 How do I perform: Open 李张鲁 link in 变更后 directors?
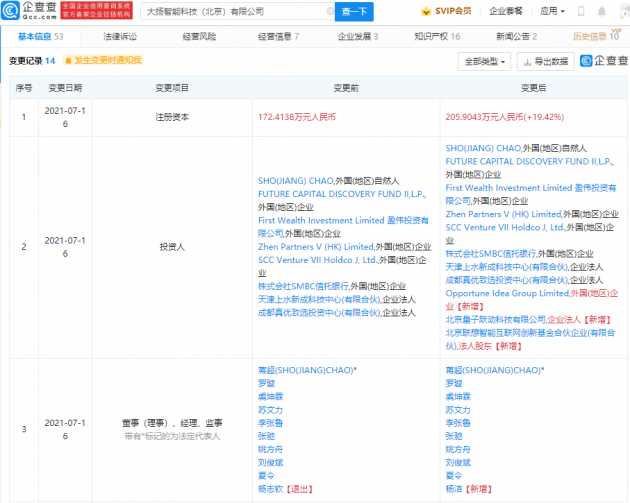coord(458,423)
